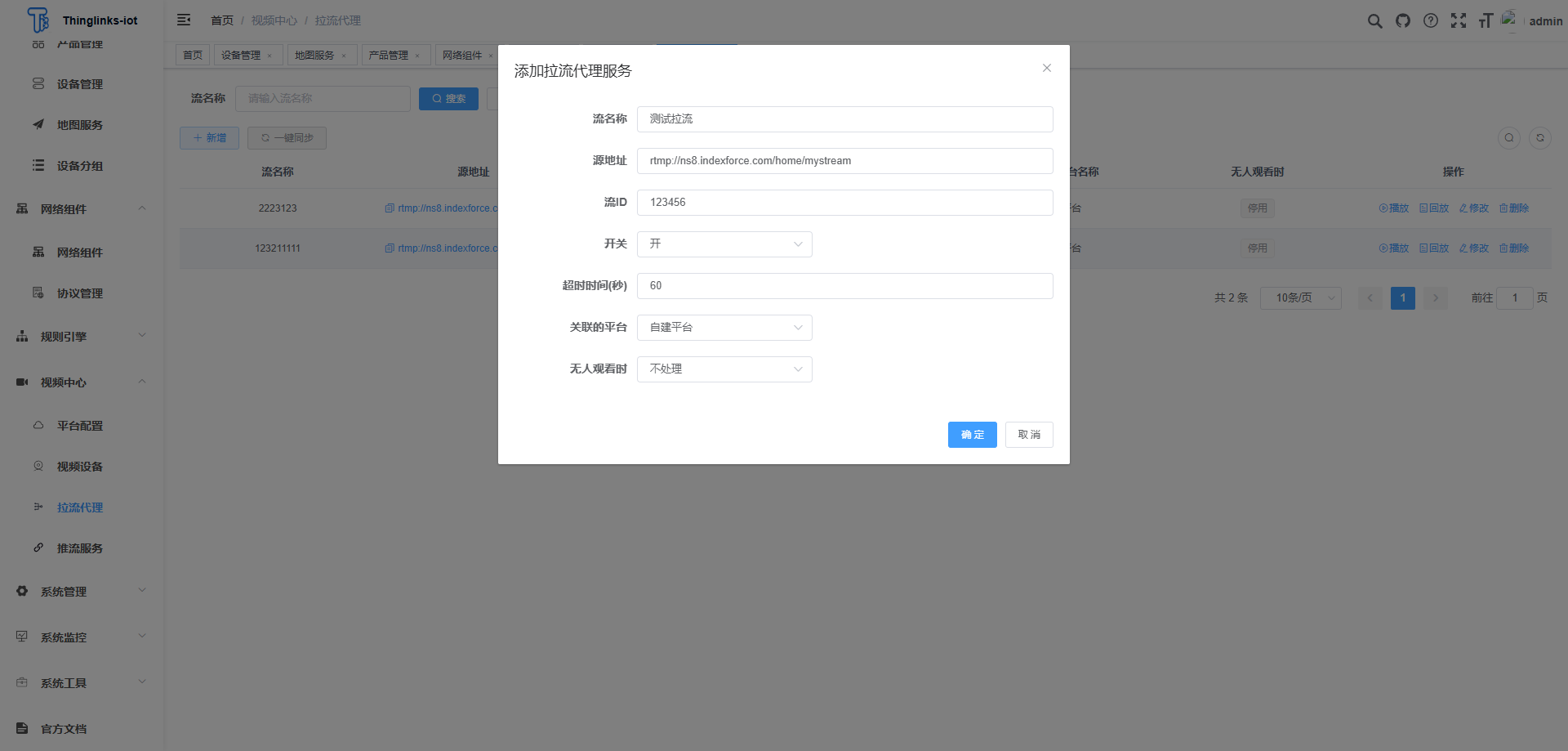Screen dimensions: 1568x751
Task: Collapse the 视频中心 sidebar menu
Action: [80, 382]
